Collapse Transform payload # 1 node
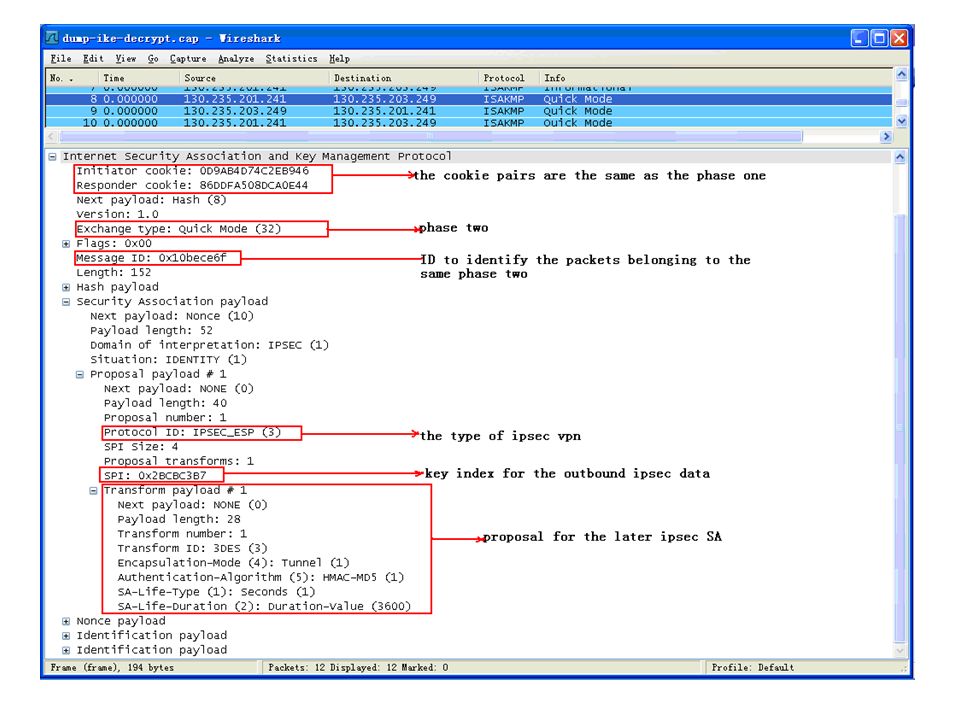960x720 pixels. 93,490
